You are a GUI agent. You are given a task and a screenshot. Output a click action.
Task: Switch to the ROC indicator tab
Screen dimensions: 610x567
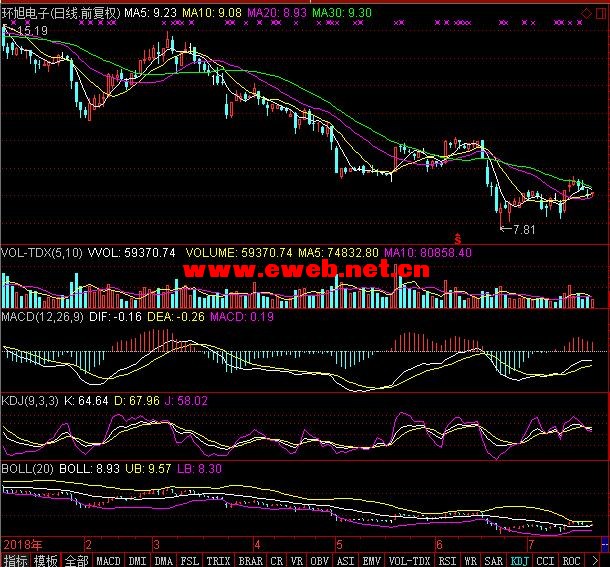(x=571, y=561)
